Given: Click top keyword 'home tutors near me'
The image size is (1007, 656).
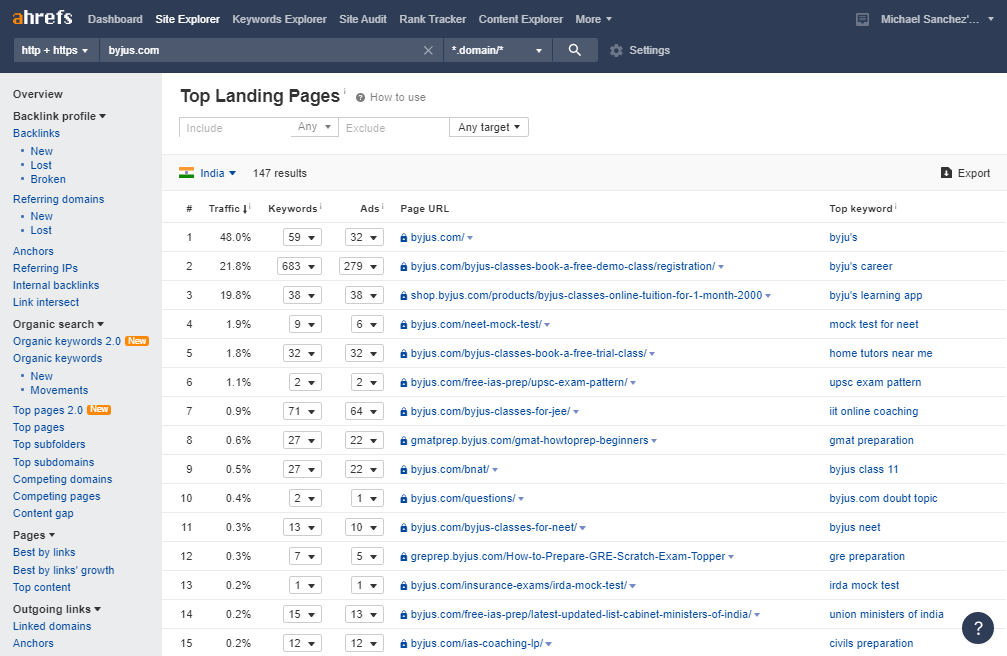Looking at the screenshot, I should click(x=880, y=353).
